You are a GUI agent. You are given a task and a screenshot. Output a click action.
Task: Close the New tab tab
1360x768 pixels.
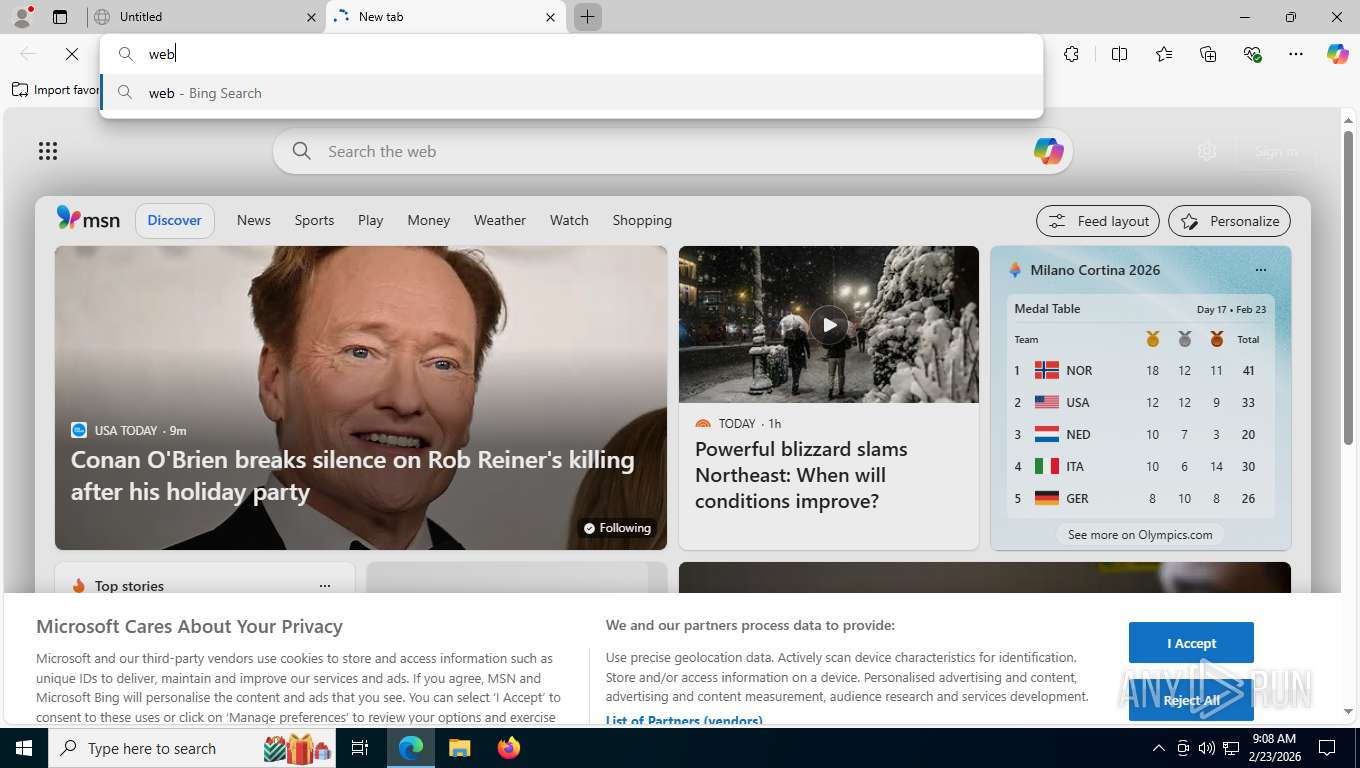coord(550,17)
